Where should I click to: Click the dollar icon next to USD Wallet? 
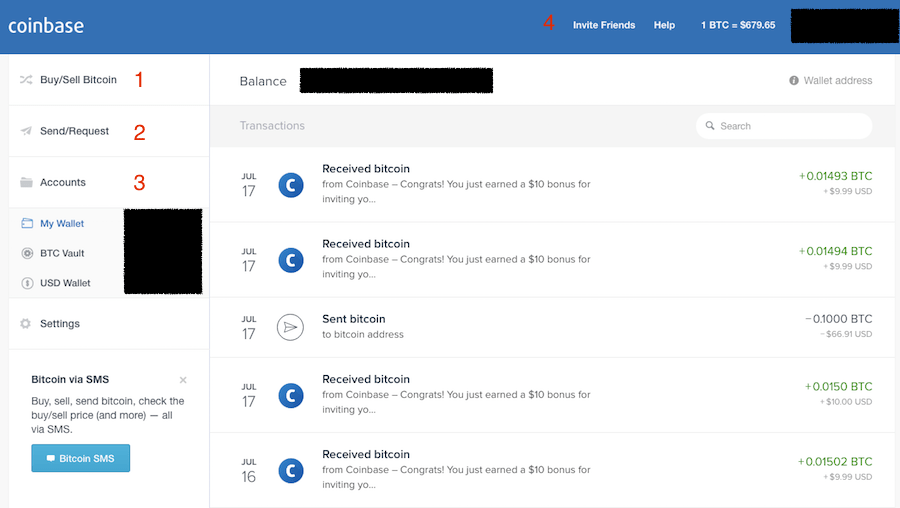click(x=27, y=283)
